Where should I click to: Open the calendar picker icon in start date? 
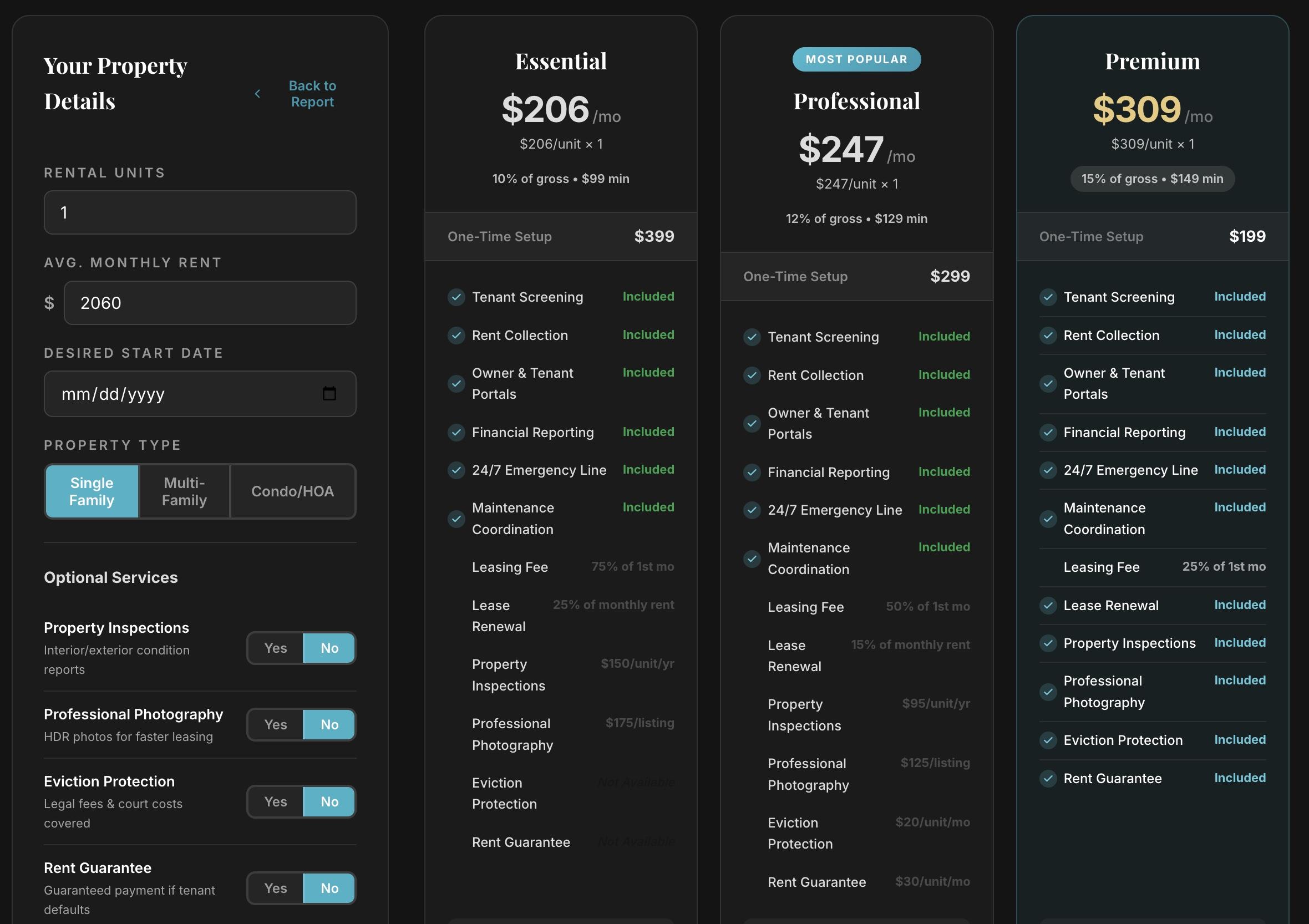(329, 393)
